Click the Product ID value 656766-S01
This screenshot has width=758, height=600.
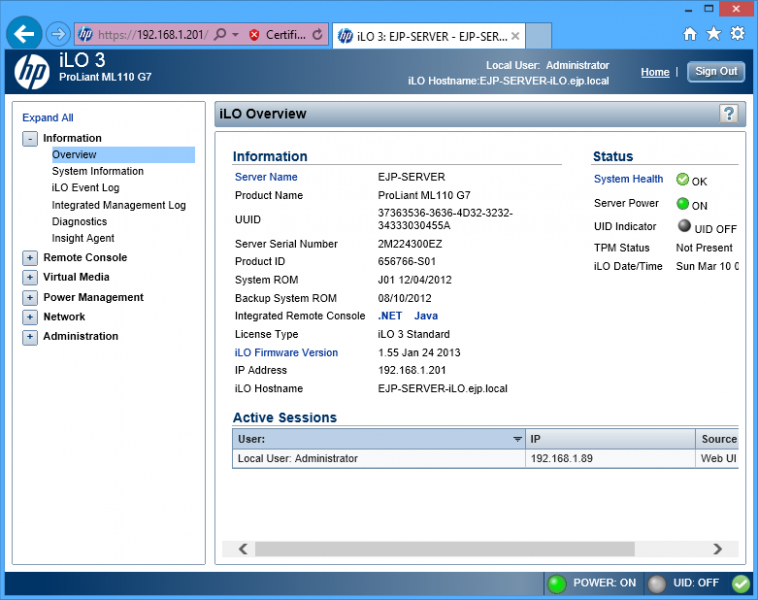[x=407, y=262]
